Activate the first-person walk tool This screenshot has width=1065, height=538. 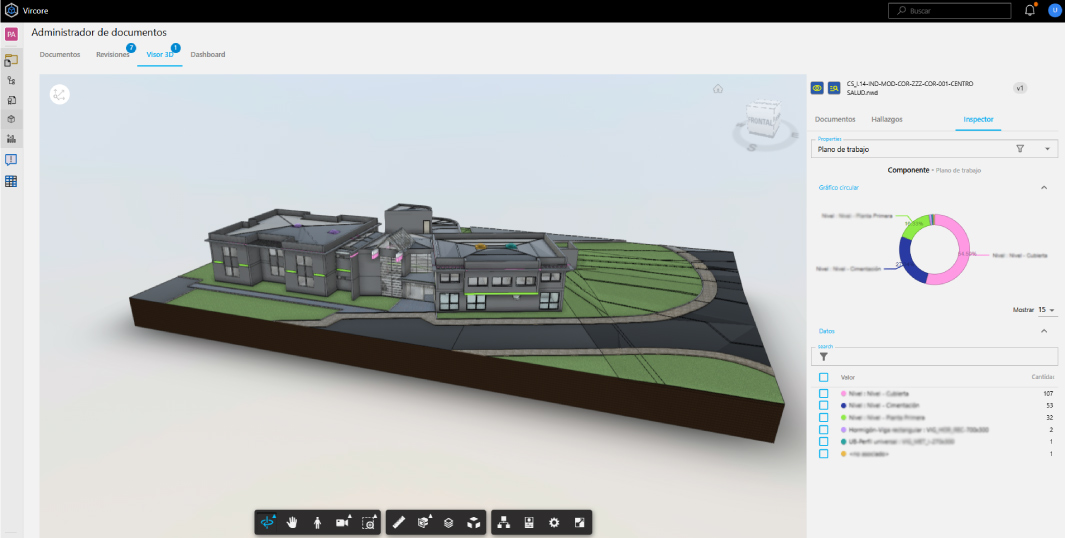[317, 522]
